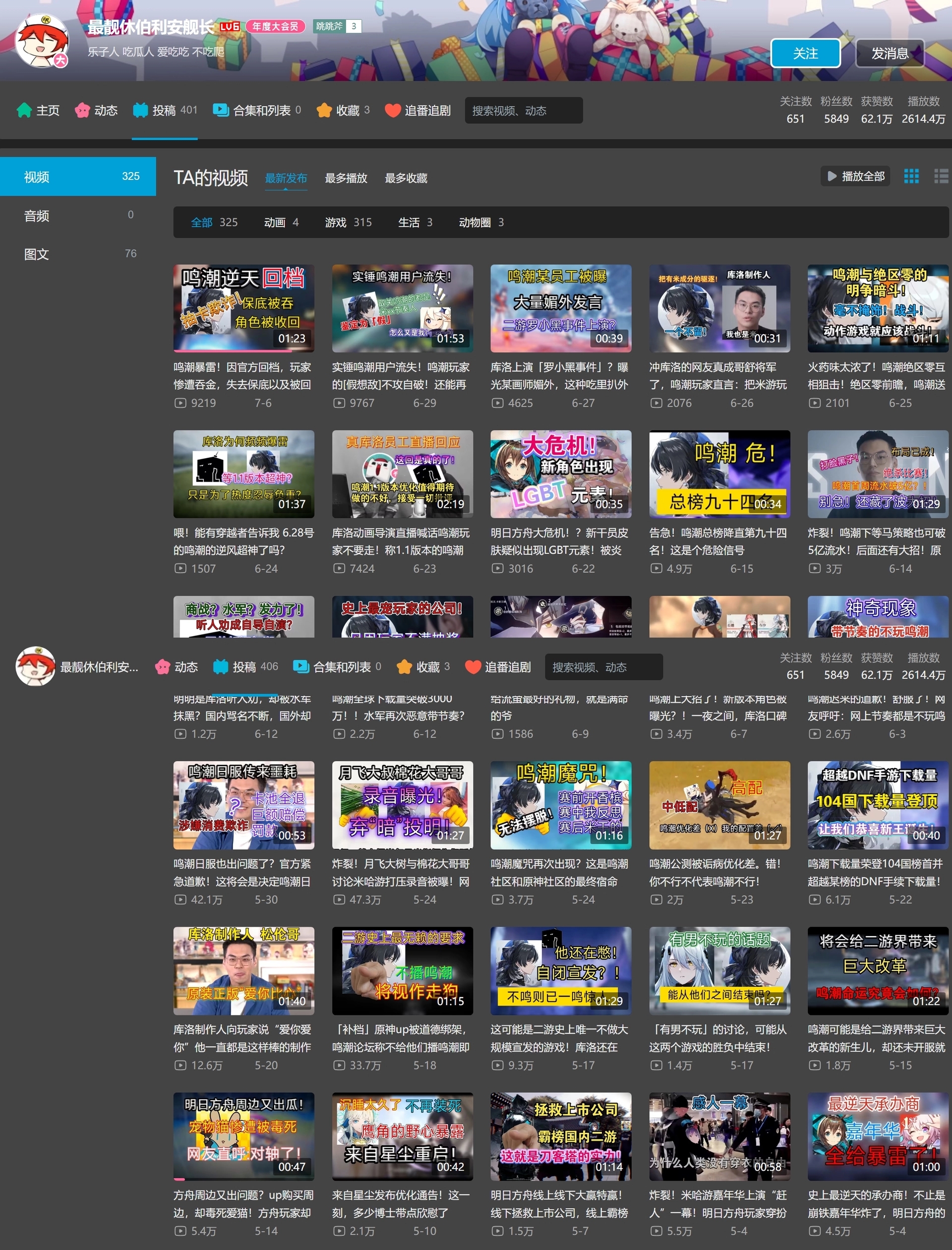This screenshot has height=1250, width=952.
Task: Open the 有男不玩的话题 thumbnail
Action: click(719, 971)
